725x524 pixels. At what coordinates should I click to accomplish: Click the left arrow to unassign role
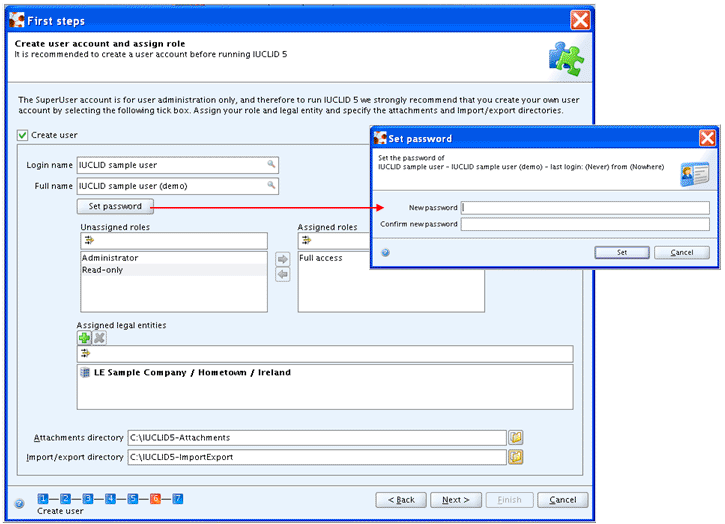point(283,274)
